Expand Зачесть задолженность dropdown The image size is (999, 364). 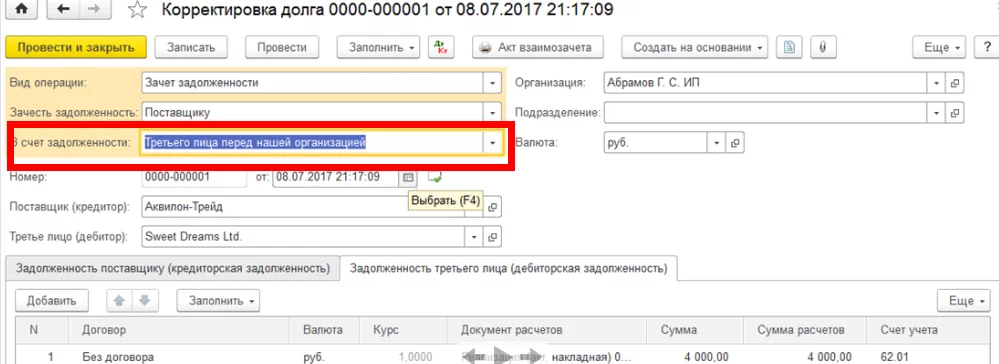pos(492,113)
